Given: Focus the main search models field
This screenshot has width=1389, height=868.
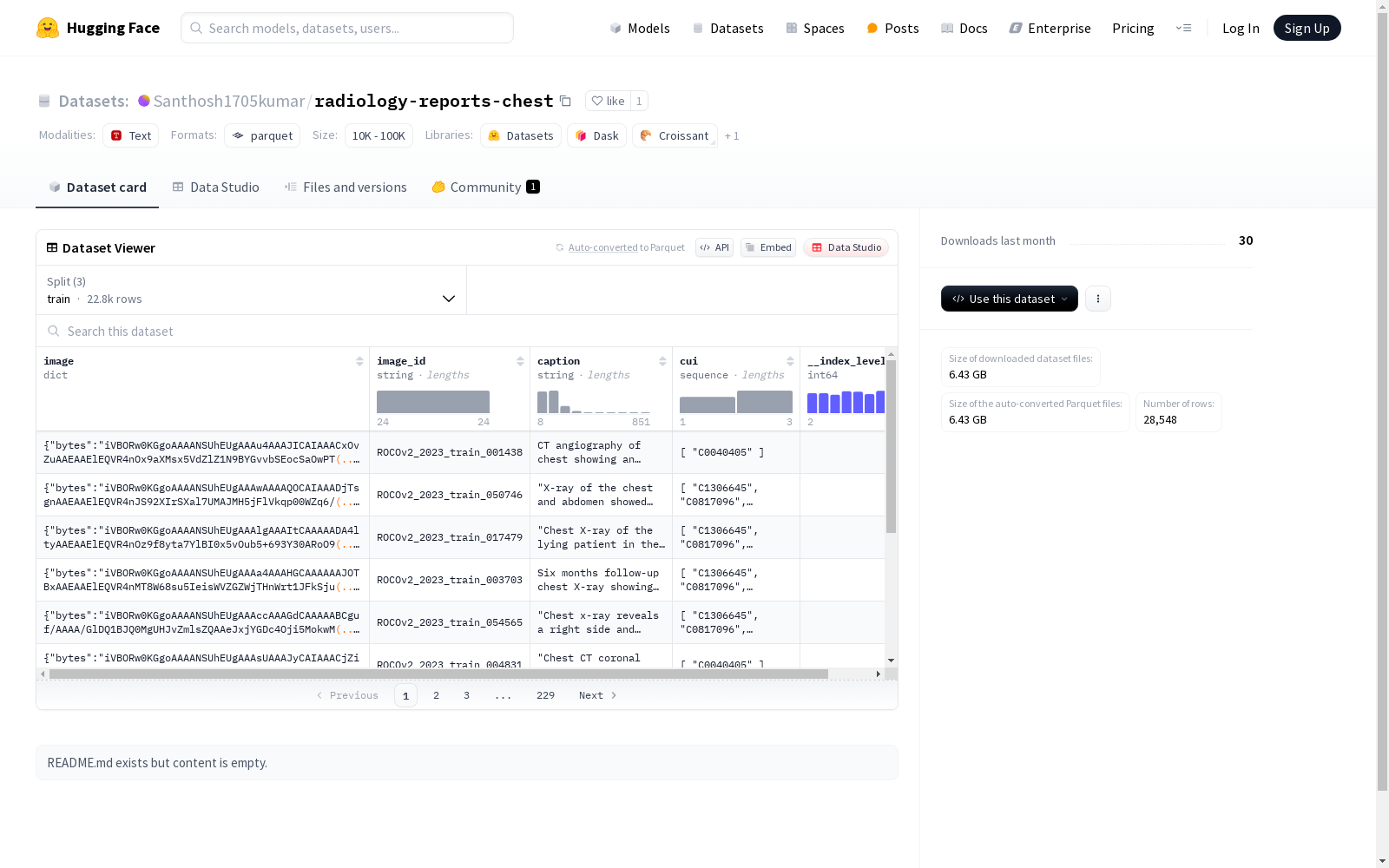Looking at the screenshot, I should pos(347,28).
